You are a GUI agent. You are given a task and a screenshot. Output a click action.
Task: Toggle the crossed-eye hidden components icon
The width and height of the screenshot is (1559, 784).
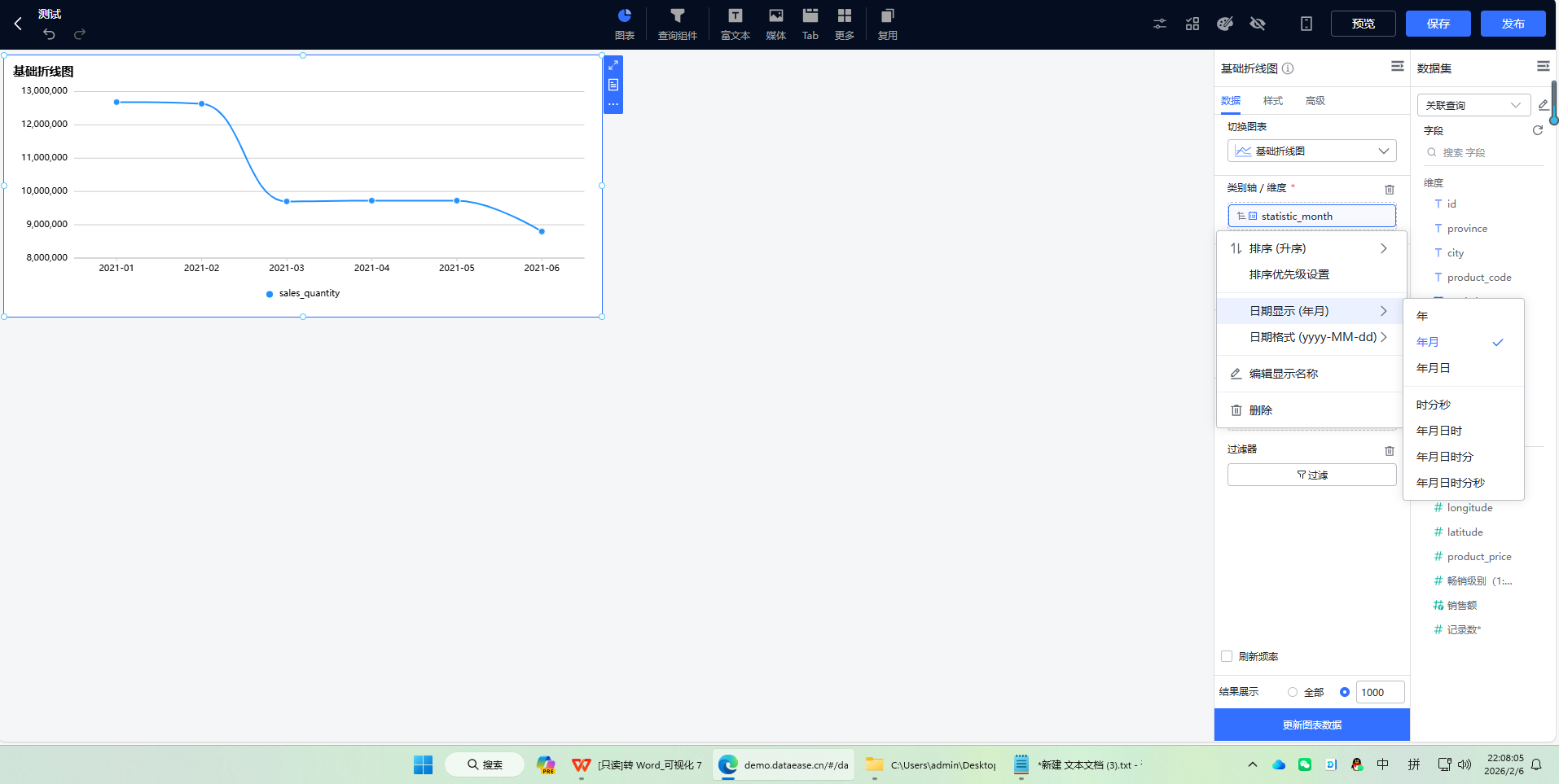click(x=1258, y=24)
